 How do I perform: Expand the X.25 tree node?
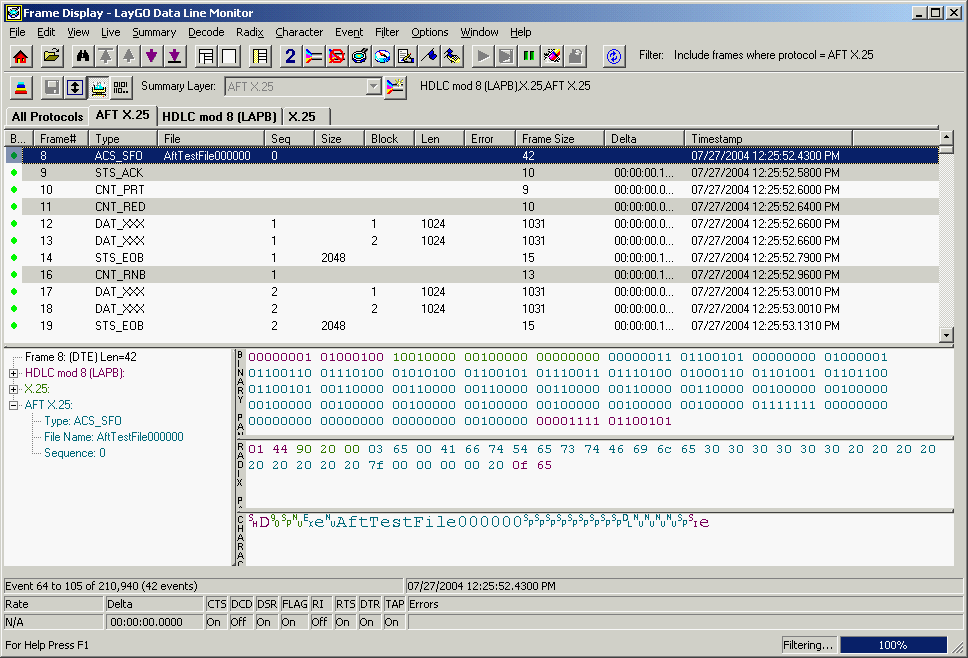point(14,389)
